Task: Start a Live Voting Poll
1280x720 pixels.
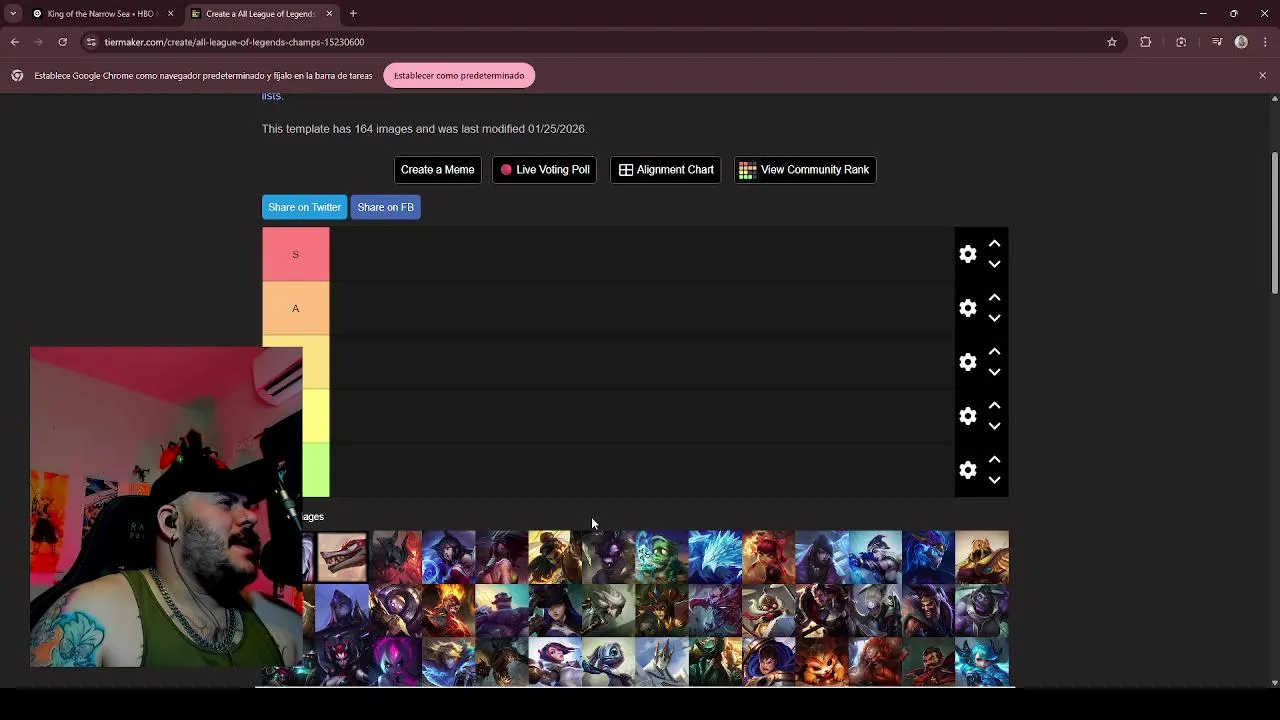Action: pyautogui.click(x=545, y=170)
